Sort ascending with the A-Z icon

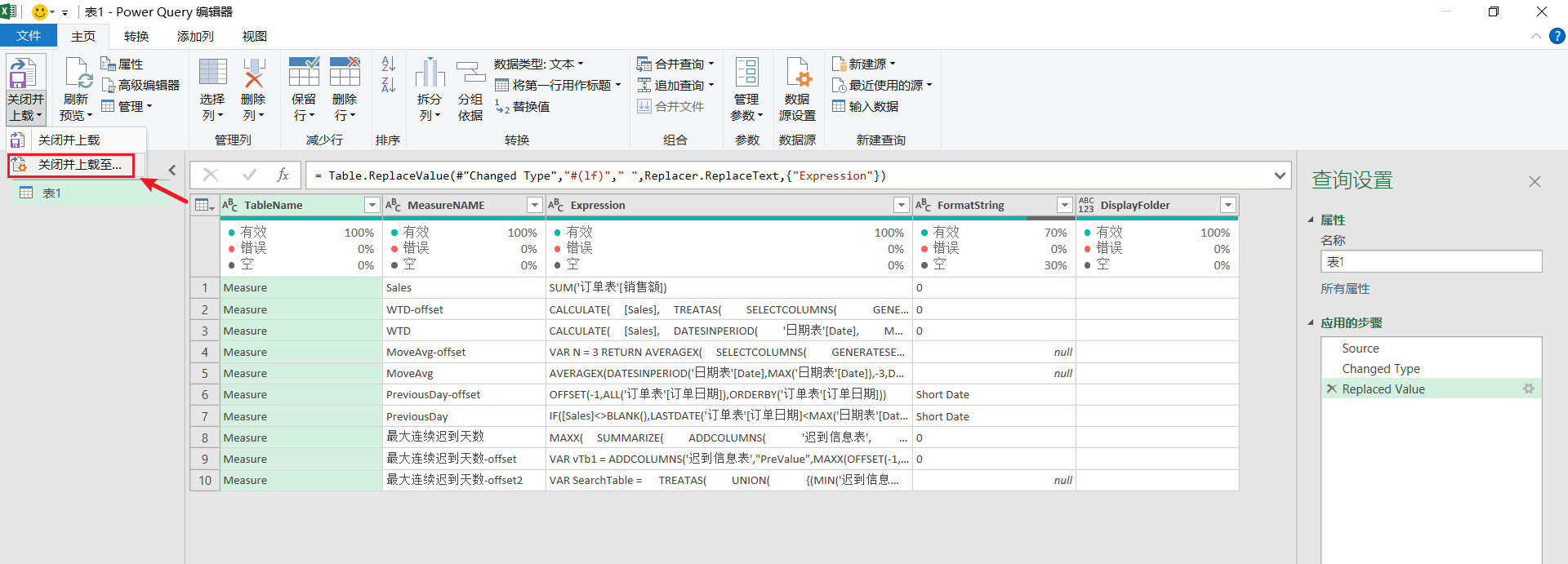(389, 64)
